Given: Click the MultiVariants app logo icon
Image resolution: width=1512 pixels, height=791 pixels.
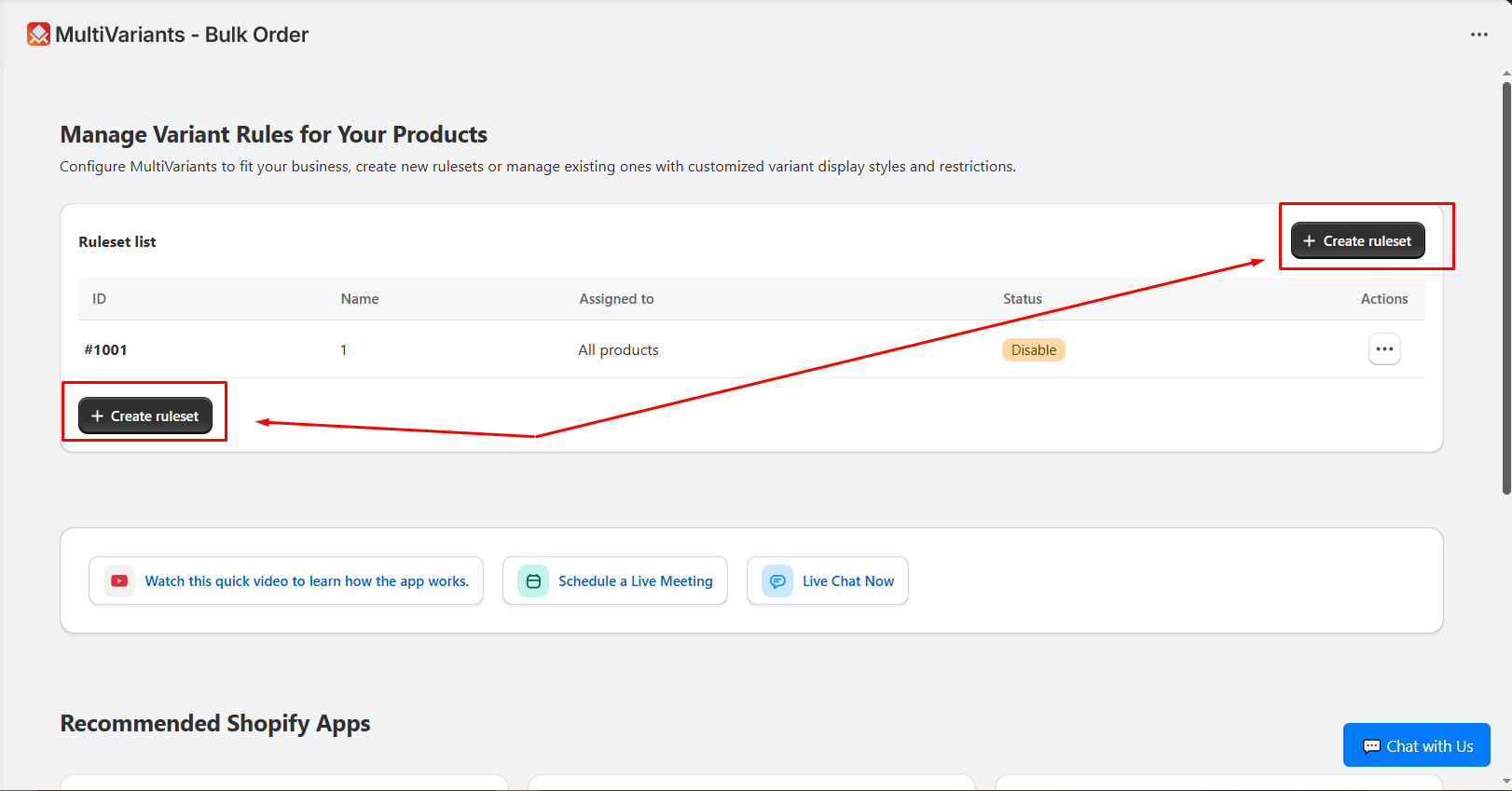Looking at the screenshot, I should click(x=38, y=34).
